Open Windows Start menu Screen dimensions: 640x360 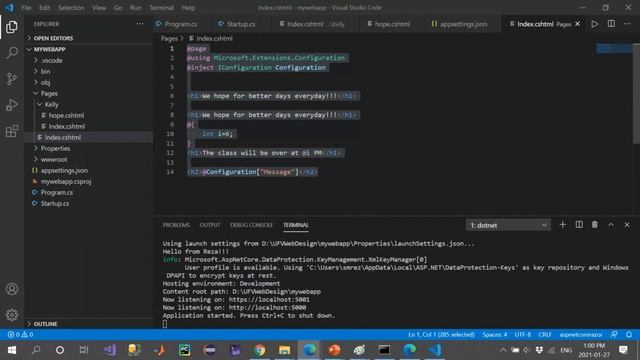[x=12, y=350]
